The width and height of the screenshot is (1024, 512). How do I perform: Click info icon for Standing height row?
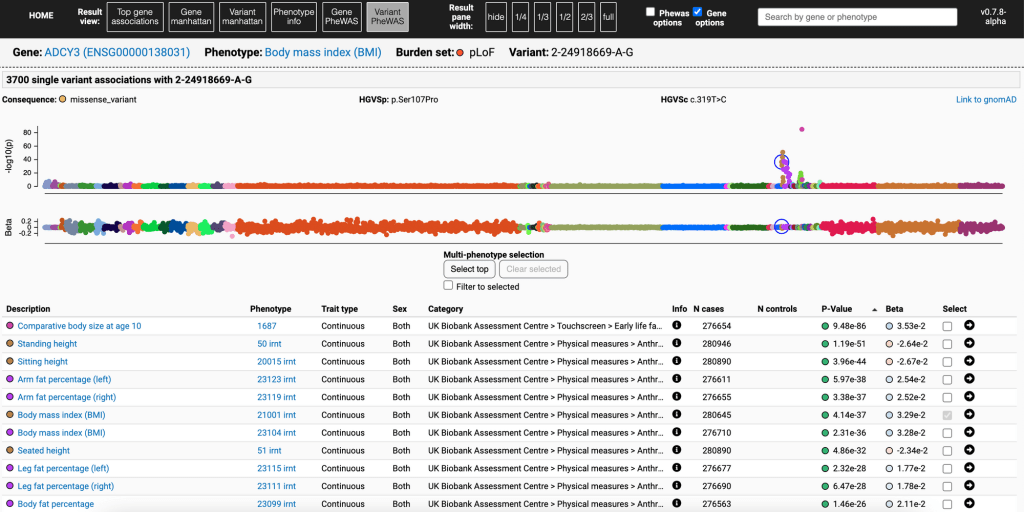676,344
